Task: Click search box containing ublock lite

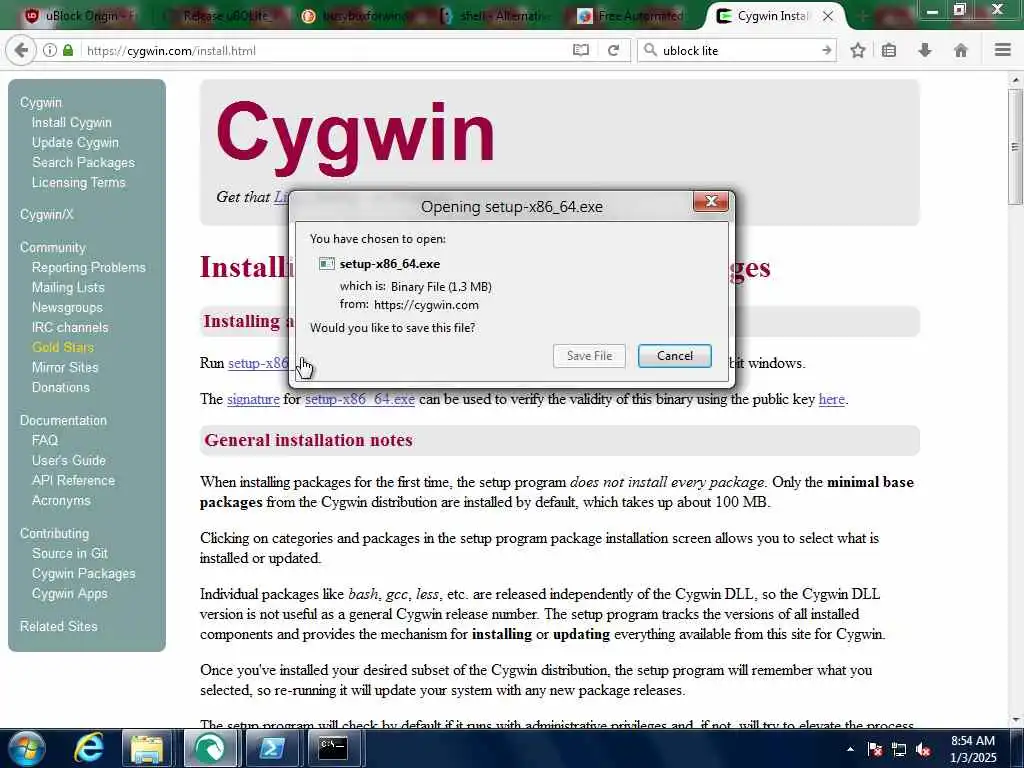Action: coord(738,50)
